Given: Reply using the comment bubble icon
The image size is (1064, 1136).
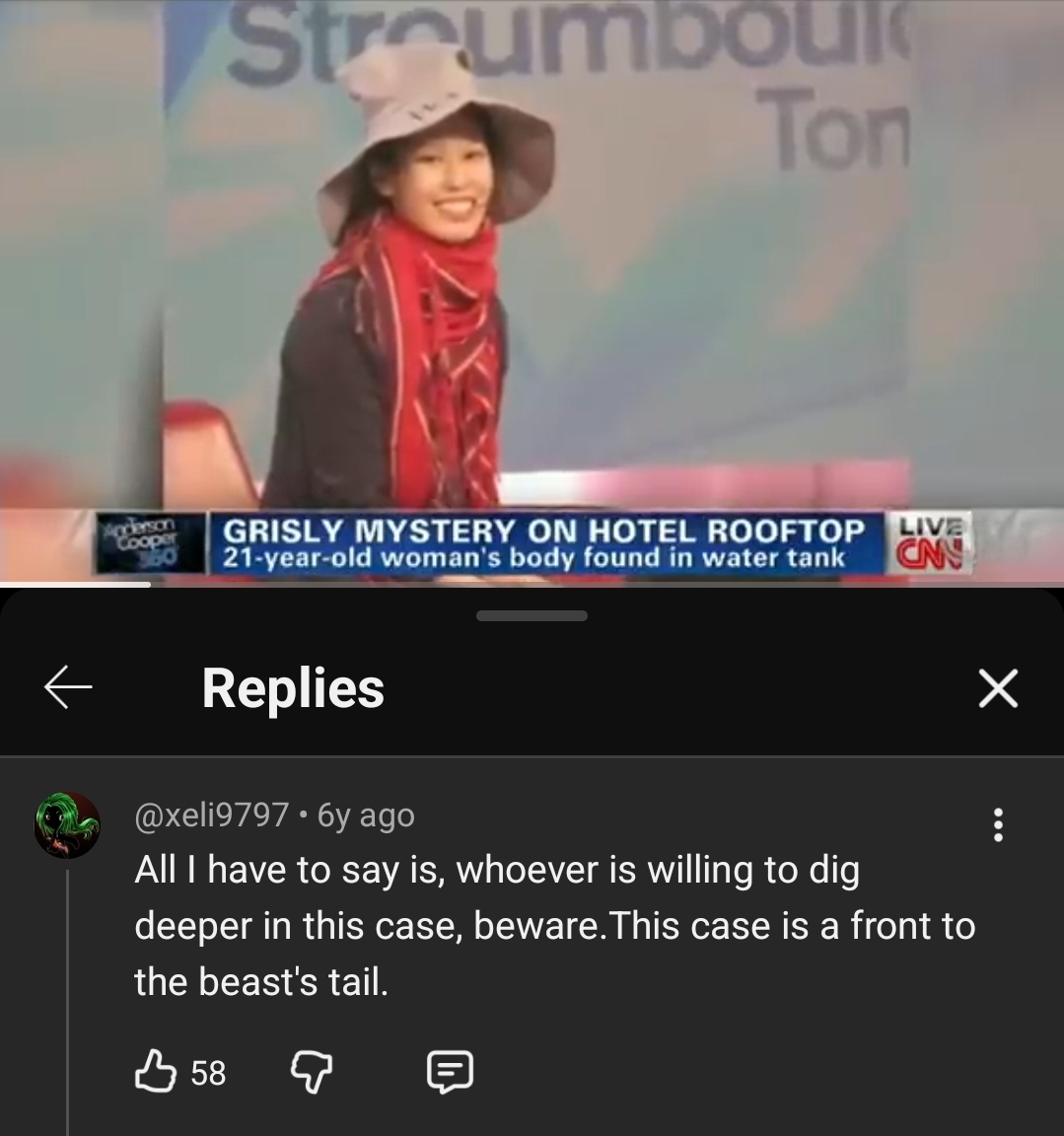Looking at the screenshot, I should click(x=450, y=1072).
